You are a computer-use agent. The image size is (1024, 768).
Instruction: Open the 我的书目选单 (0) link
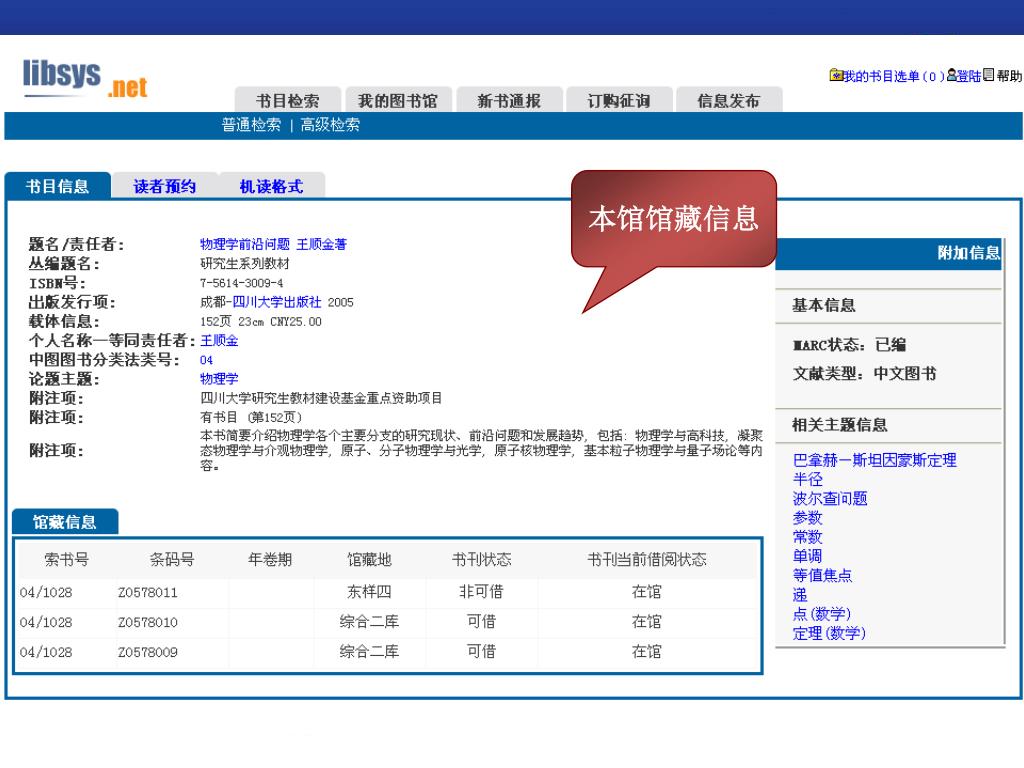point(894,76)
